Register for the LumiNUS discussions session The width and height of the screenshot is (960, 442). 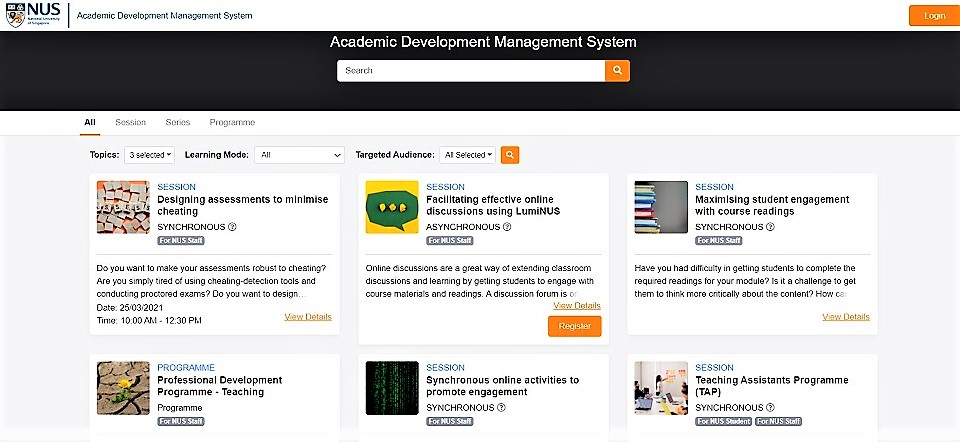coord(574,326)
